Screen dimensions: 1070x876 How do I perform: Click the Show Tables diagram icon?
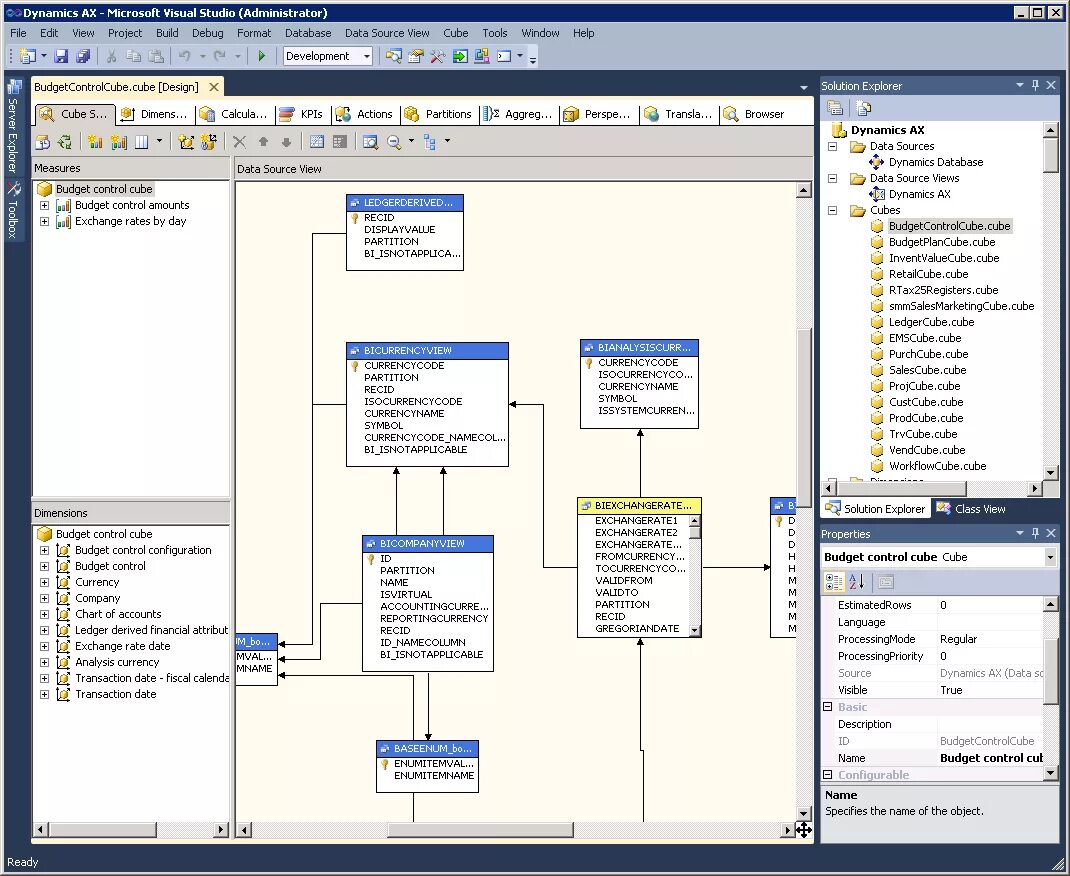pyautogui.click(x=317, y=142)
